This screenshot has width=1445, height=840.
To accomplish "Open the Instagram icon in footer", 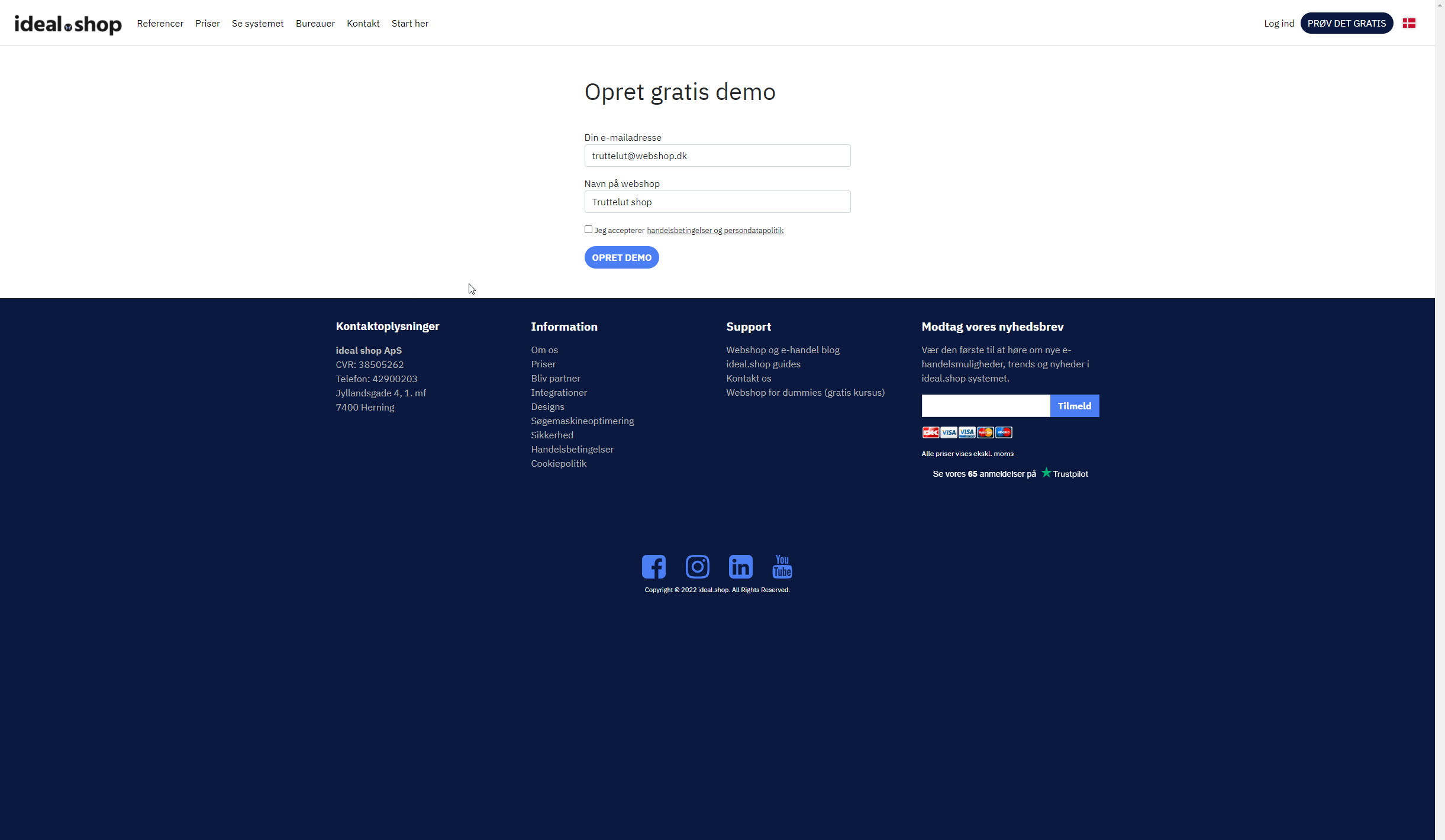I will pyautogui.click(x=697, y=567).
